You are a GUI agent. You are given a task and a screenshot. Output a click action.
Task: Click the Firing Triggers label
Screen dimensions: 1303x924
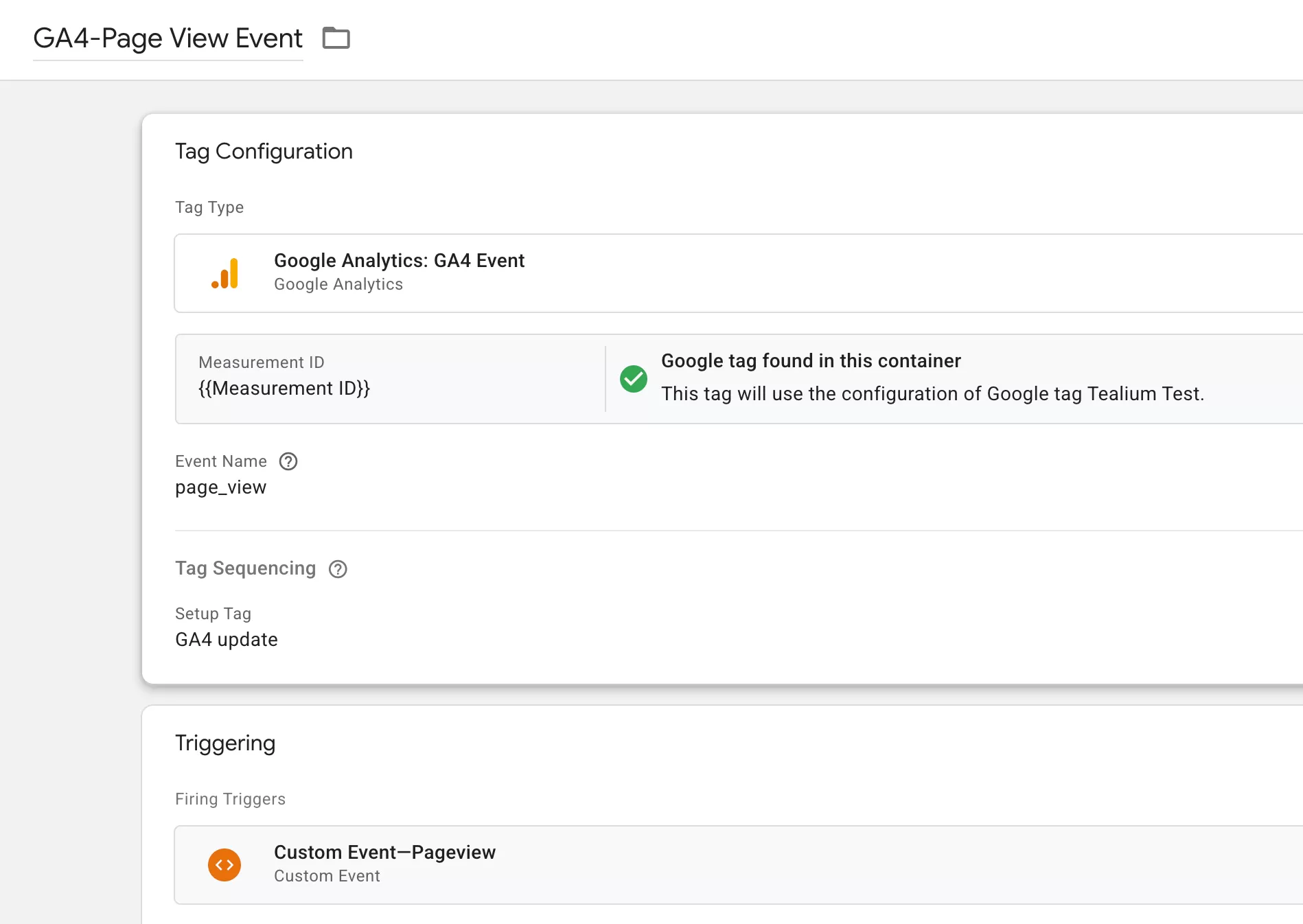[230, 799]
